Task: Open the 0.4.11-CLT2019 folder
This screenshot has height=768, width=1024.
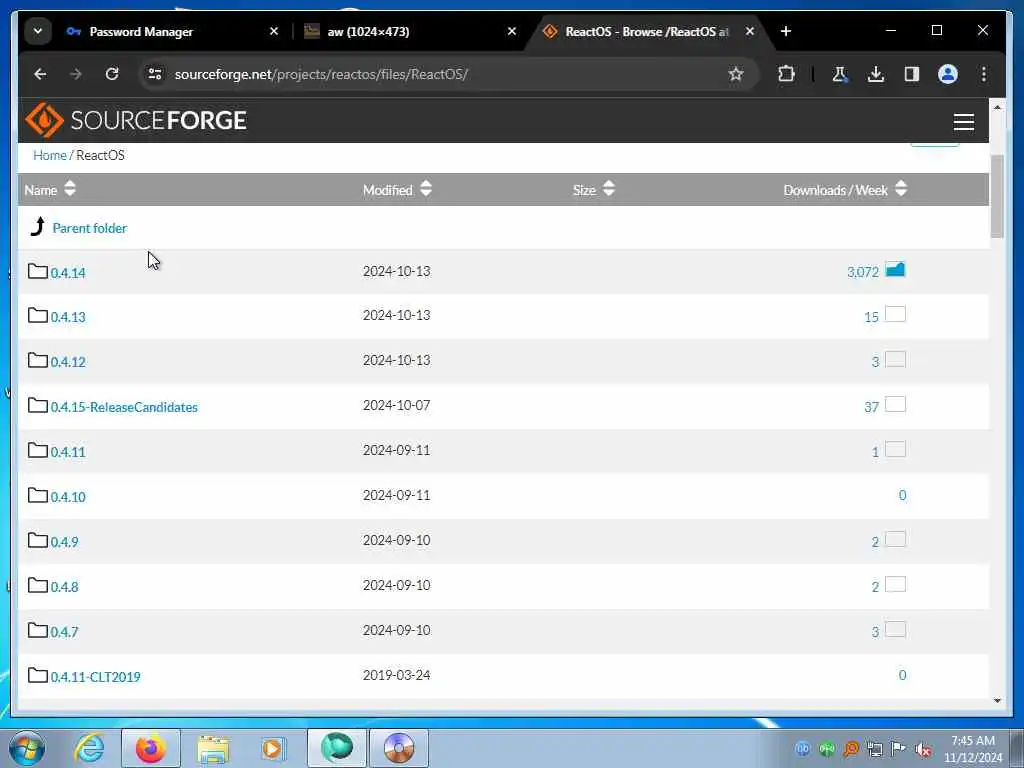Action: (95, 677)
